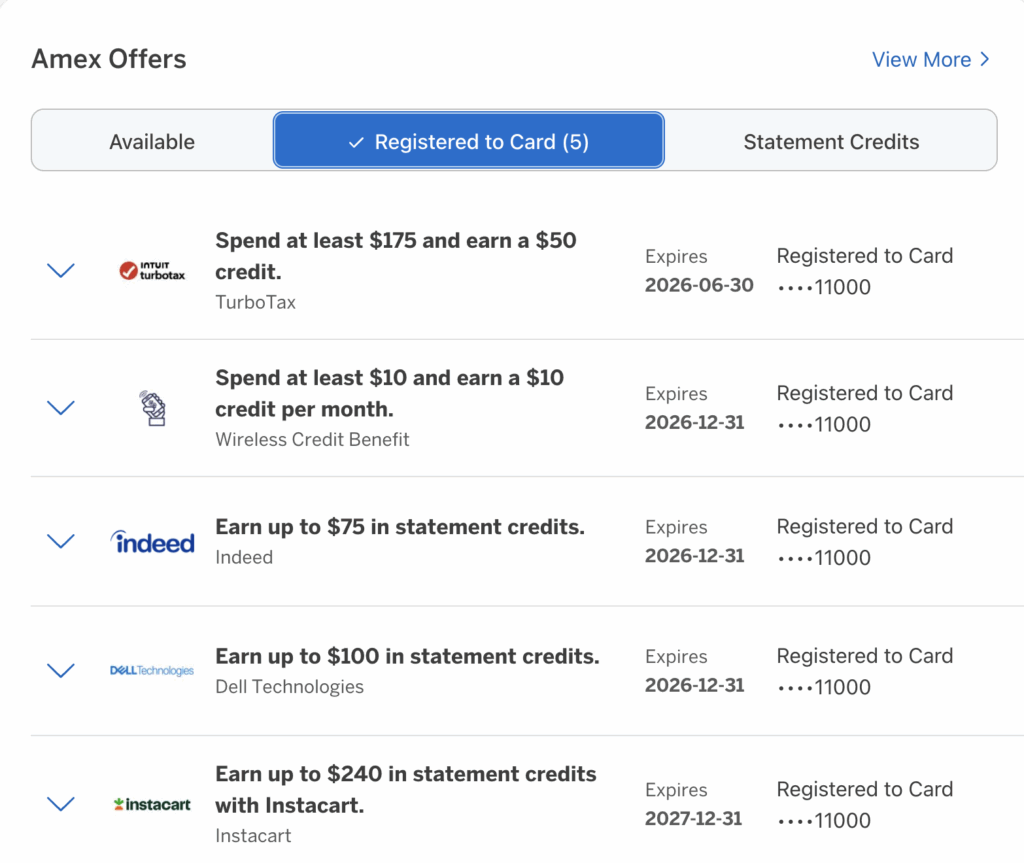The width and height of the screenshot is (1024, 863).
Task: Click card number 11000 on the Instacart offer
Action: tap(822, 820)
